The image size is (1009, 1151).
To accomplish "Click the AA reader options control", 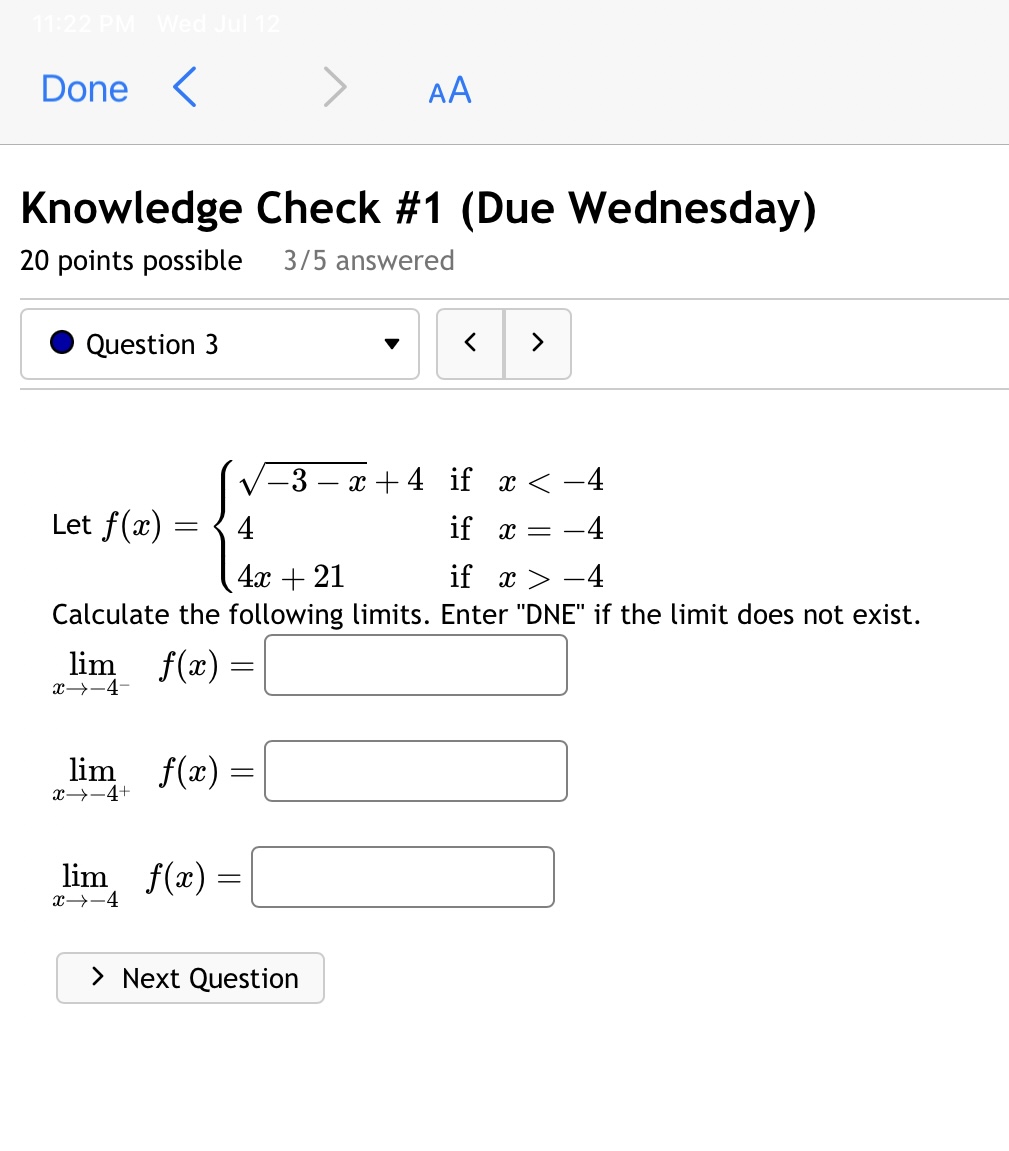I will [x=449, y=89].
